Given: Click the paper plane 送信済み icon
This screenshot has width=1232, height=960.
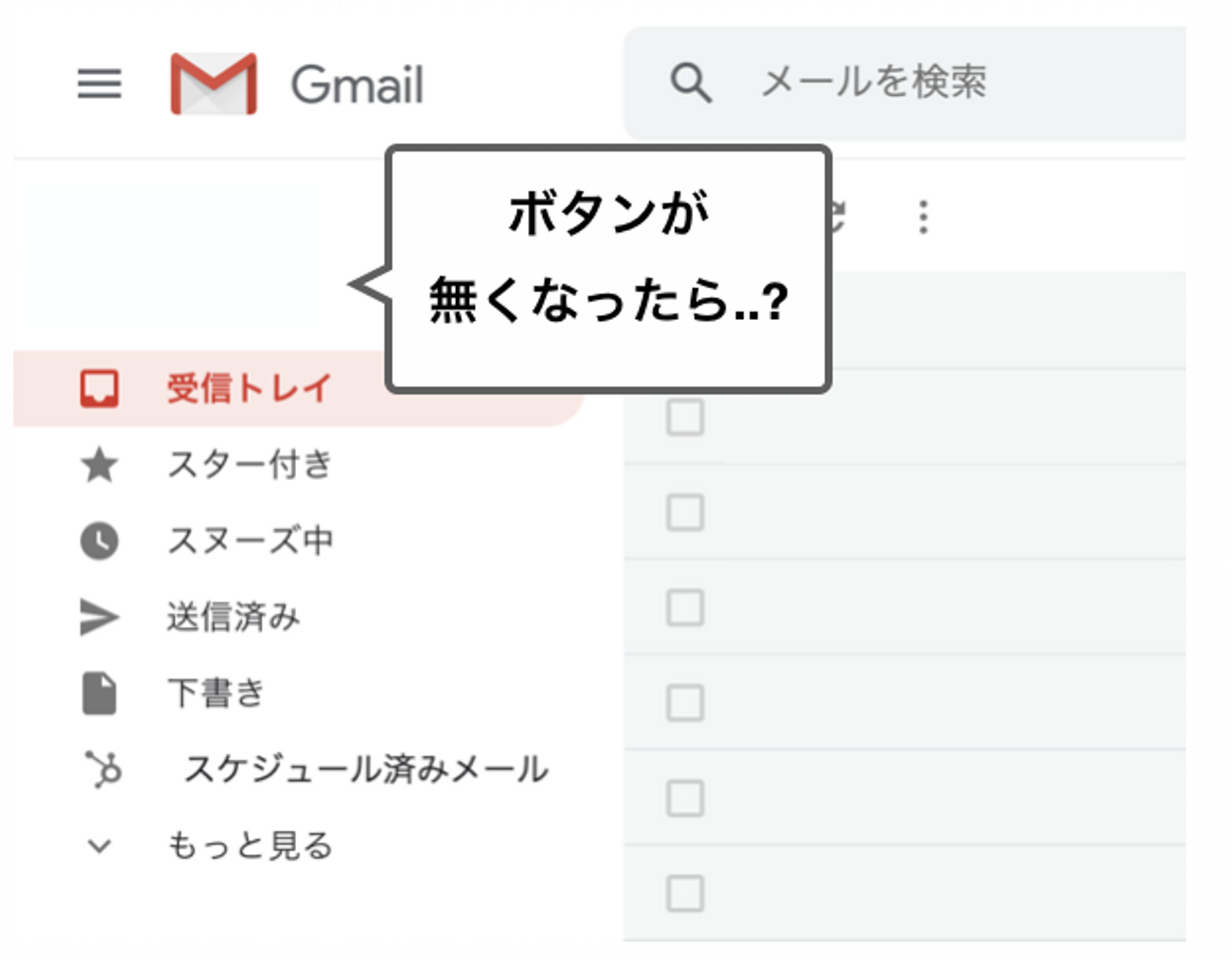Looking at the screenshot, I should click(x=99, y=617).
